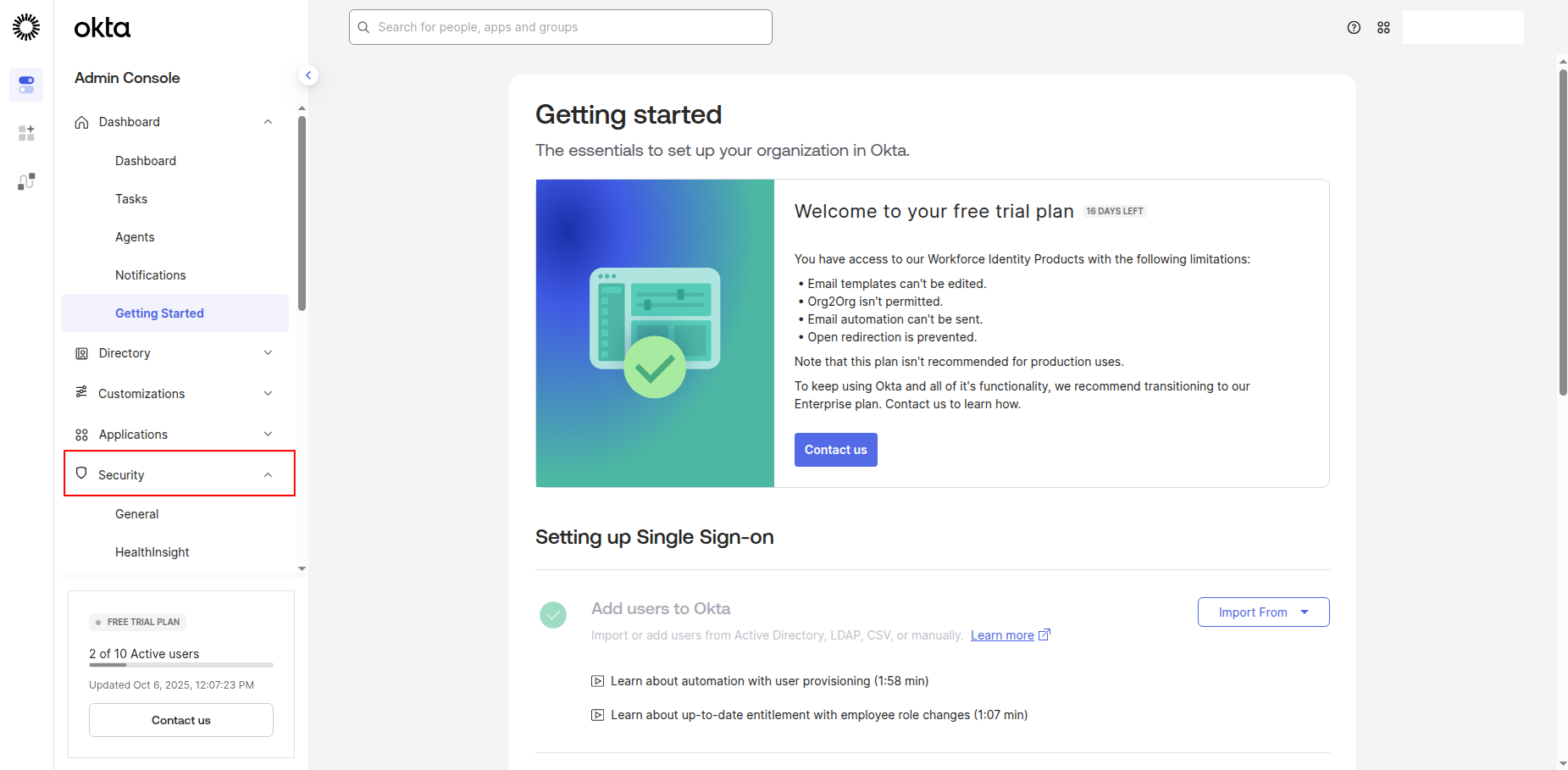Open the Learn more link
This screenshot has height=770, width=1568.
coord(1002,635)
